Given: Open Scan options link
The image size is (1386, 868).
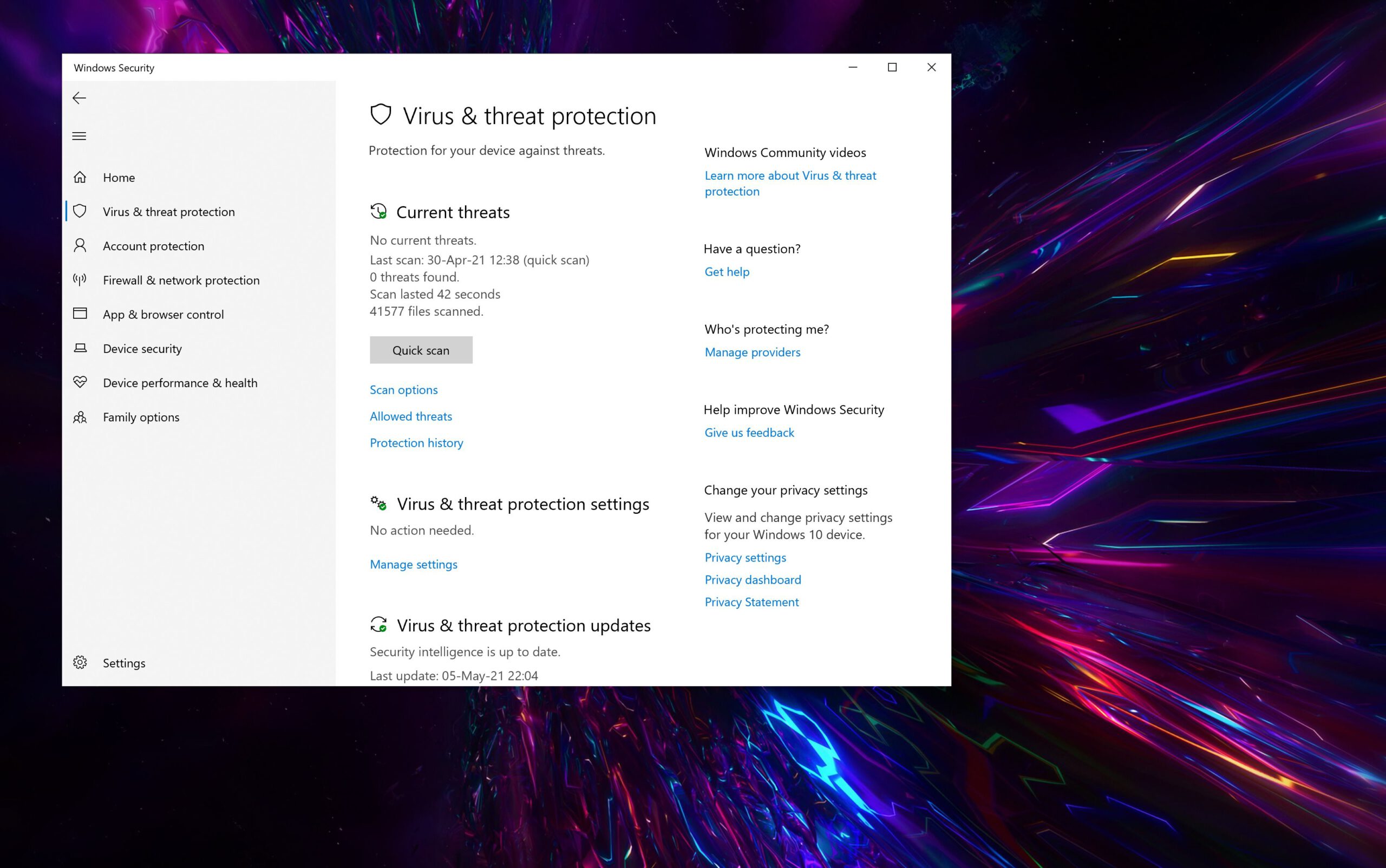Looking at the screenshot, I should (403, 390).
